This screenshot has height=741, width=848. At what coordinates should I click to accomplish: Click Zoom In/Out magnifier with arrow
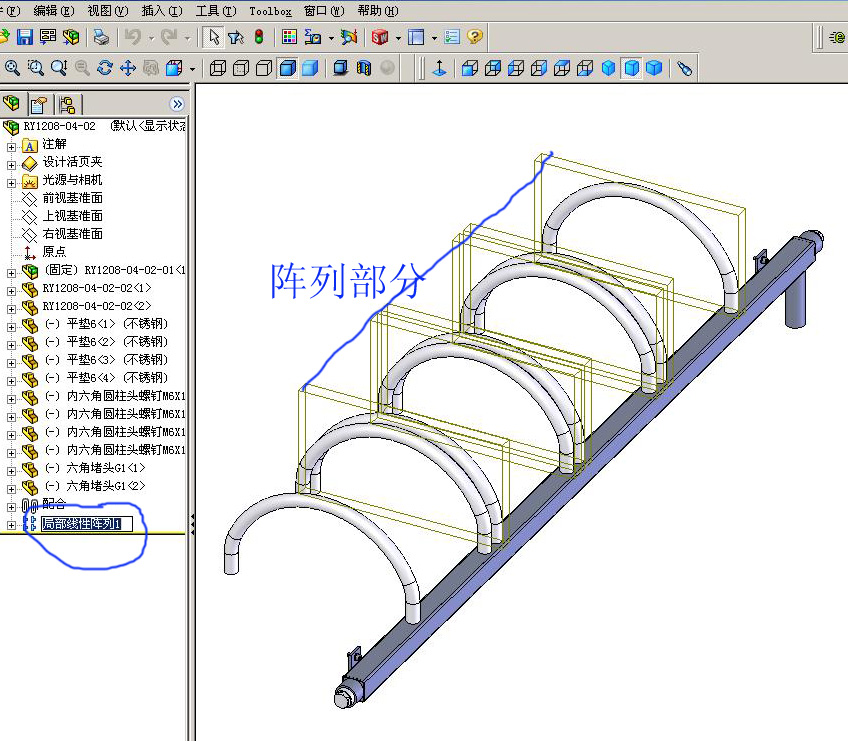pyautogui.click(x=59, y=68)
